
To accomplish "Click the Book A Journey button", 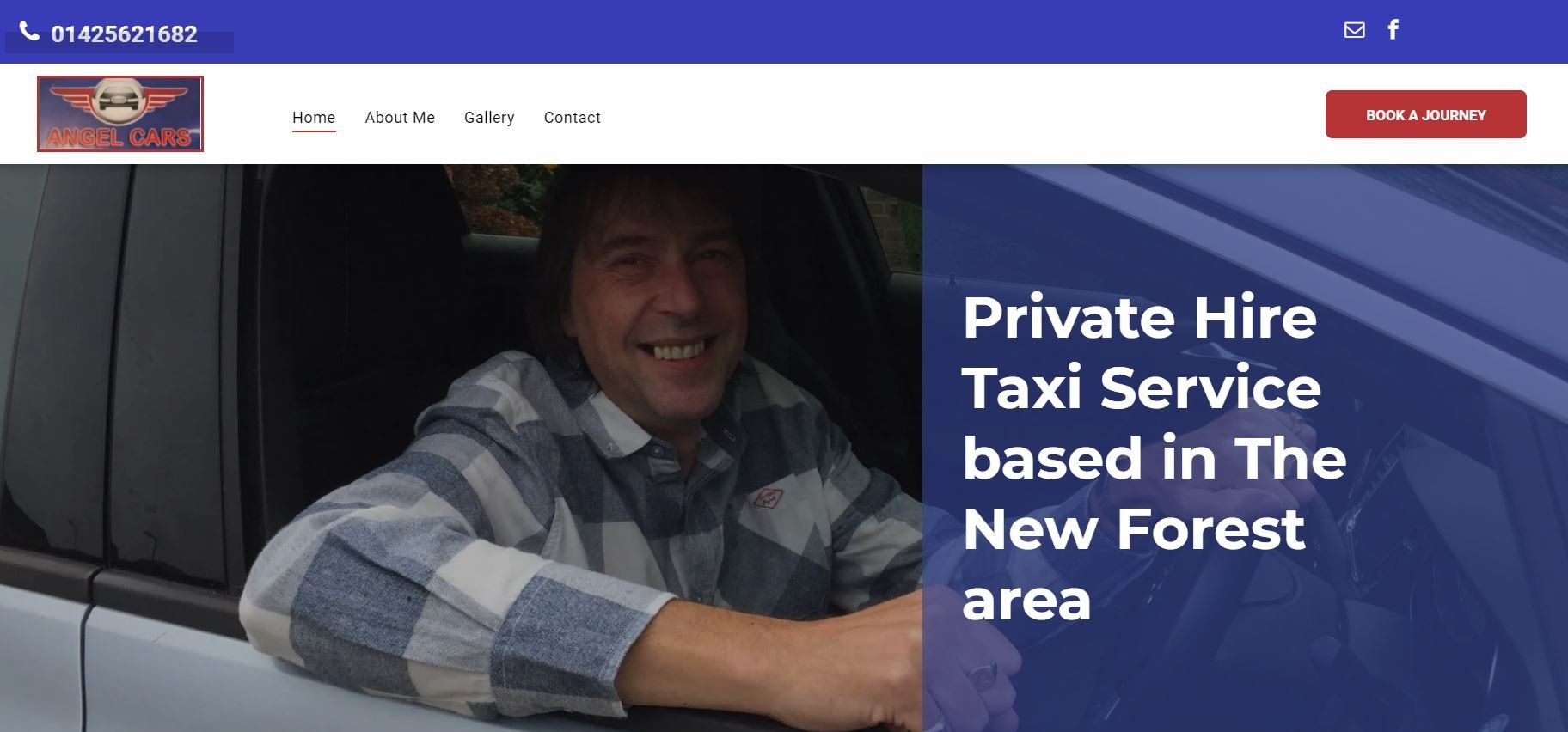I will click(1425, 114).
